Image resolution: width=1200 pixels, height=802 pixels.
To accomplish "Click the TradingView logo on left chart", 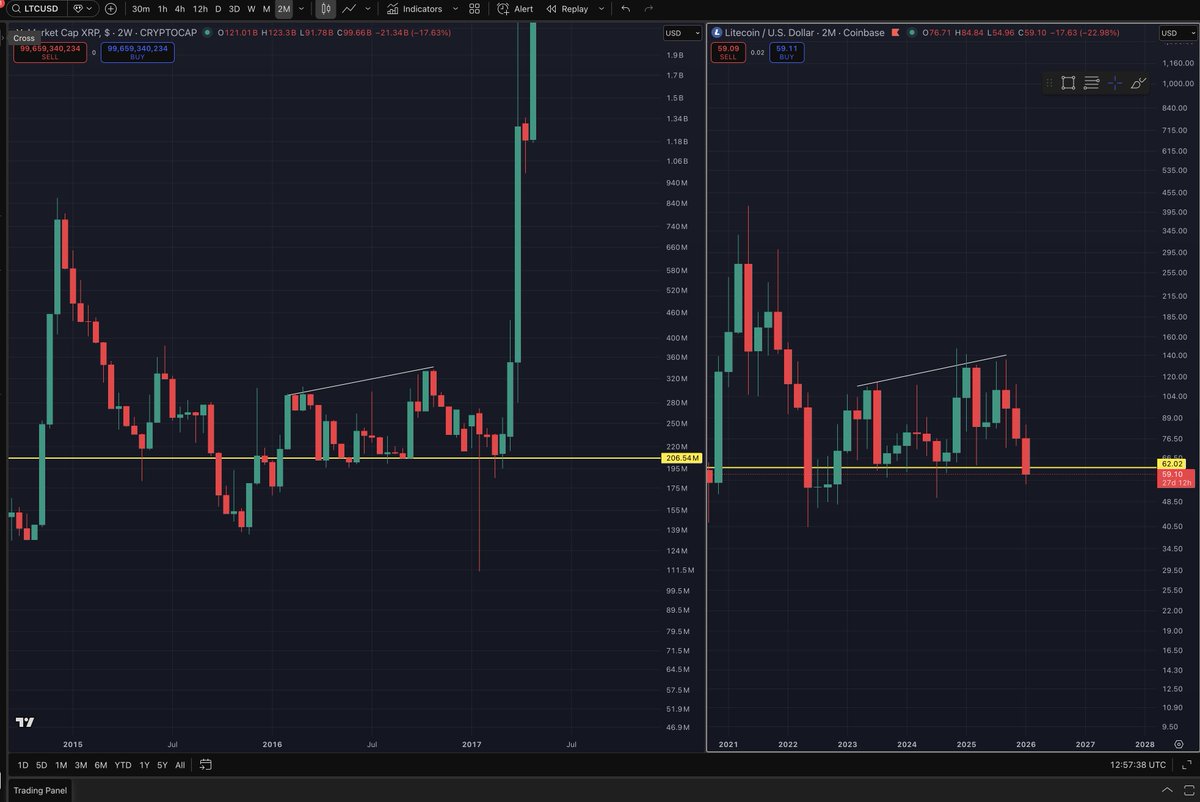I will click(26, 723).
